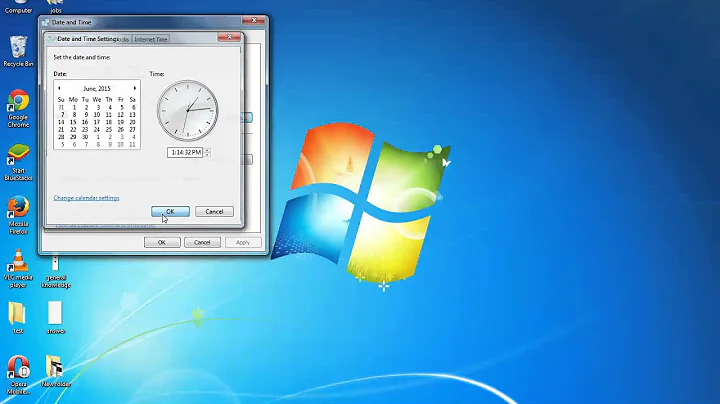This screenshot has width=720, height=404.
Task: Select June 14 in the calendar
Action: tap(61, 122)
